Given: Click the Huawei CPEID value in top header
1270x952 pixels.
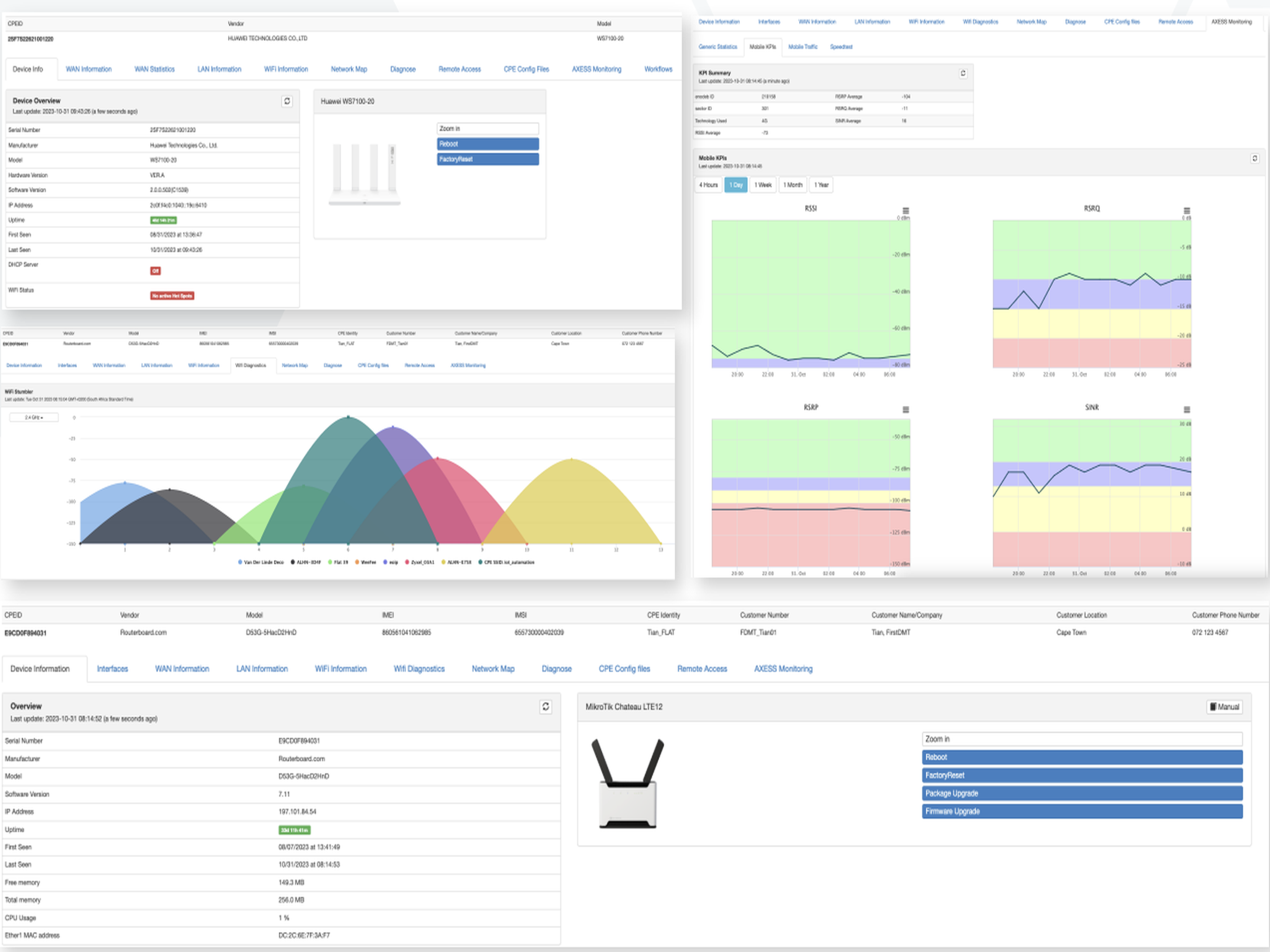Looking at the screenshot, I should pyautogui.click(x=30, y=39).
